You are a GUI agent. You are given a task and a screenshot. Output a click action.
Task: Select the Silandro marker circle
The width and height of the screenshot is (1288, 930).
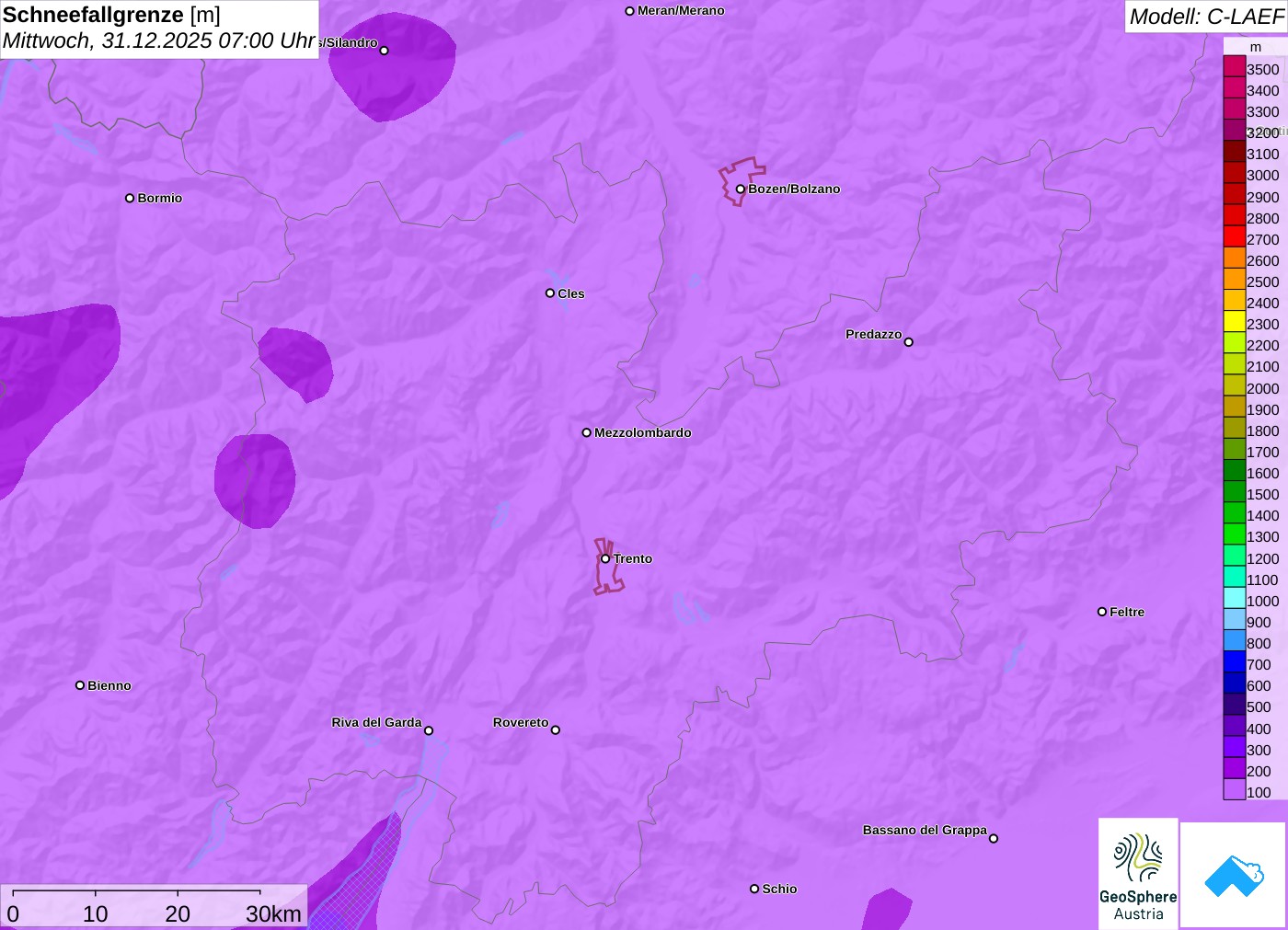pyautogui.click(x=385, y=51)
